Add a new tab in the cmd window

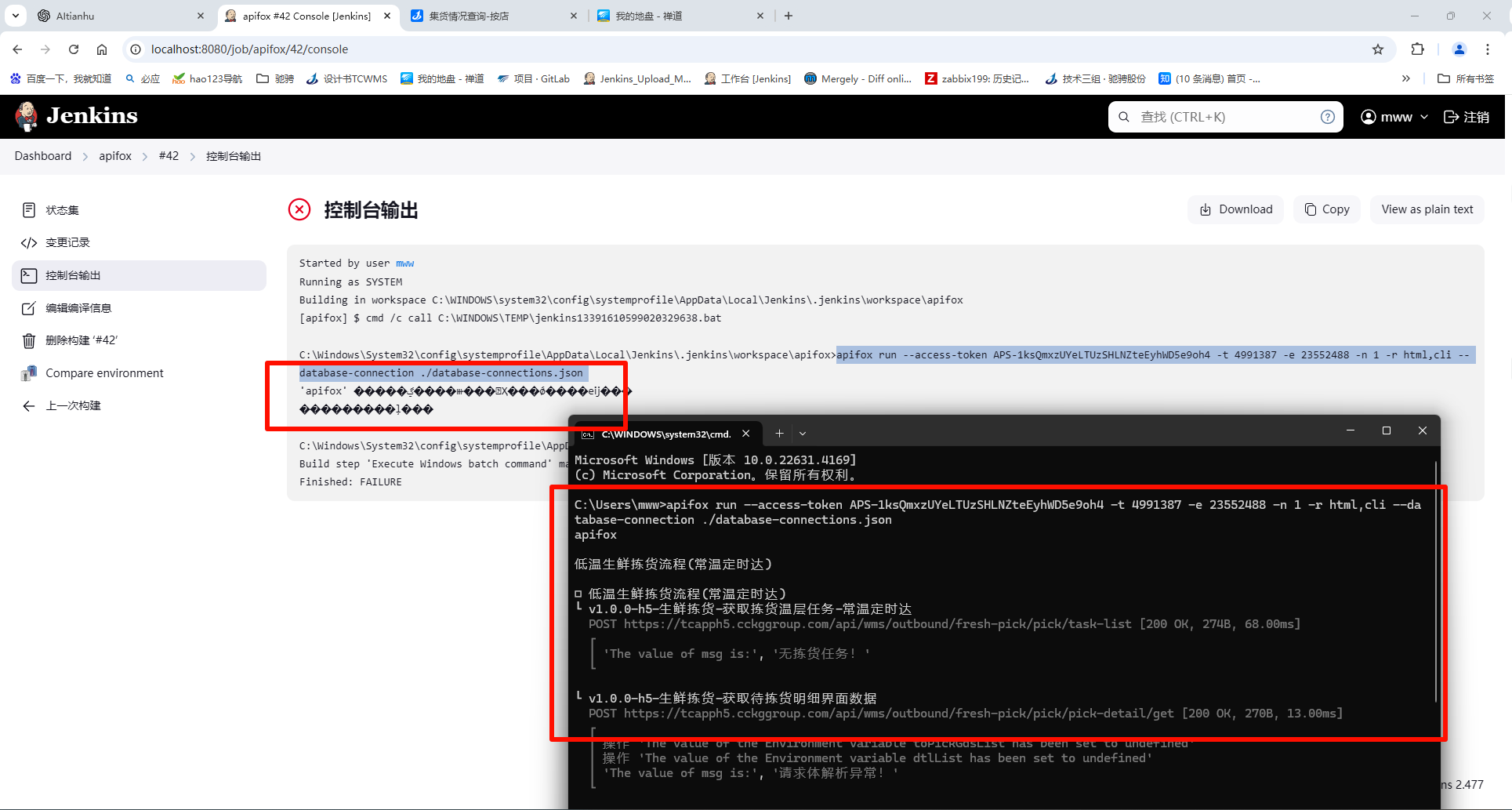click(779, 434)
